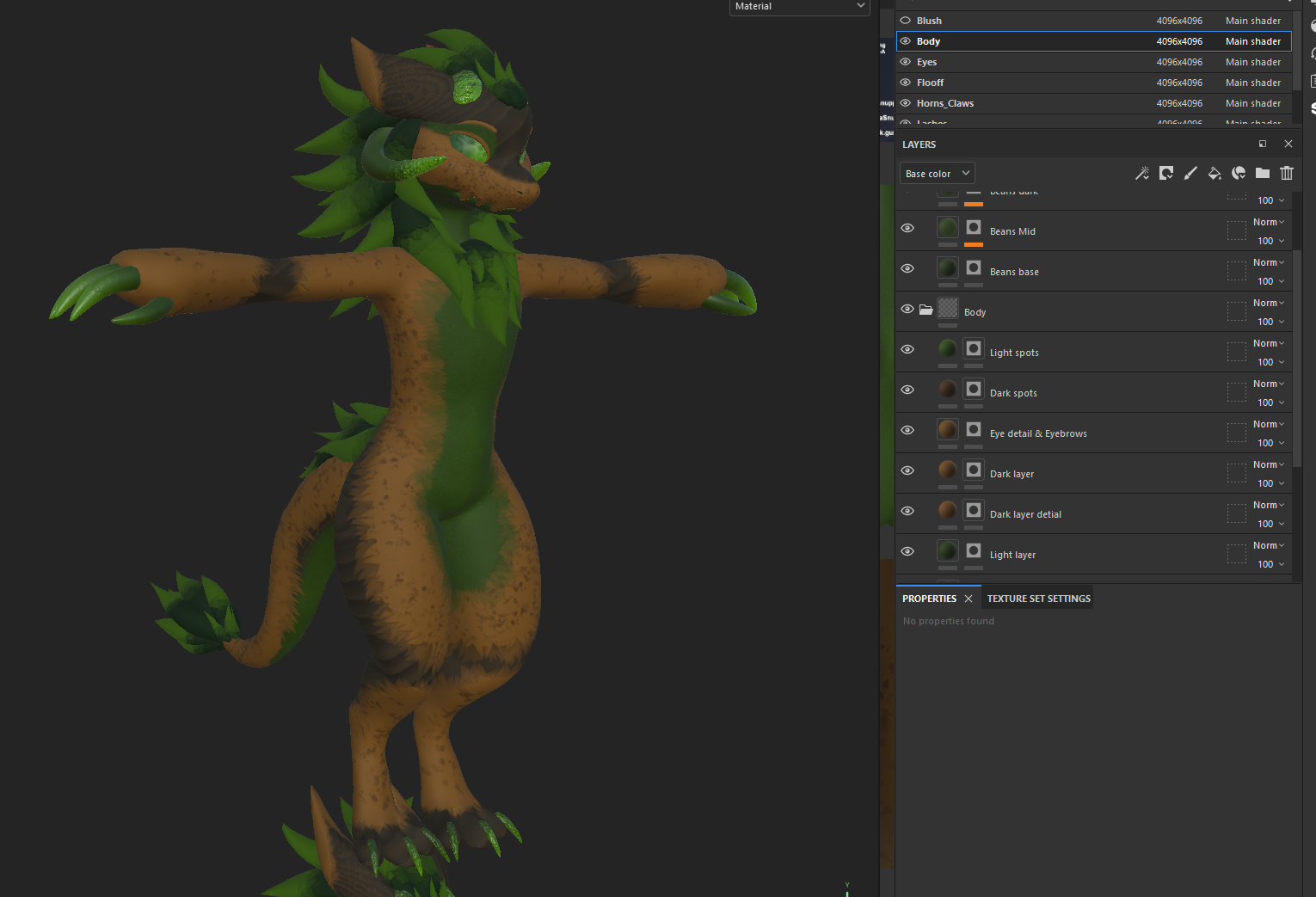Select the Horns_Claws texture set row
The width and height of the screenshot is (1316, 897).
[1093, 103]
